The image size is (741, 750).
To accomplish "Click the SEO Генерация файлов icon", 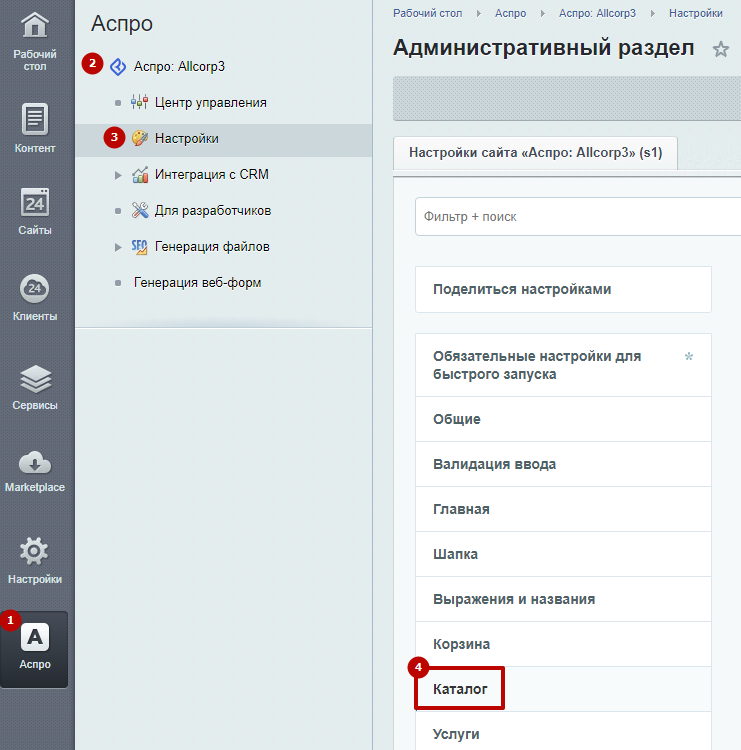I will pos(139,247).
